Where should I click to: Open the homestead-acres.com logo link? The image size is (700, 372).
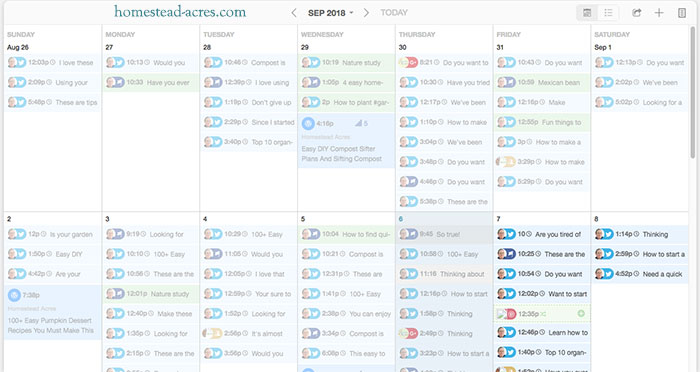coord(180,12)
